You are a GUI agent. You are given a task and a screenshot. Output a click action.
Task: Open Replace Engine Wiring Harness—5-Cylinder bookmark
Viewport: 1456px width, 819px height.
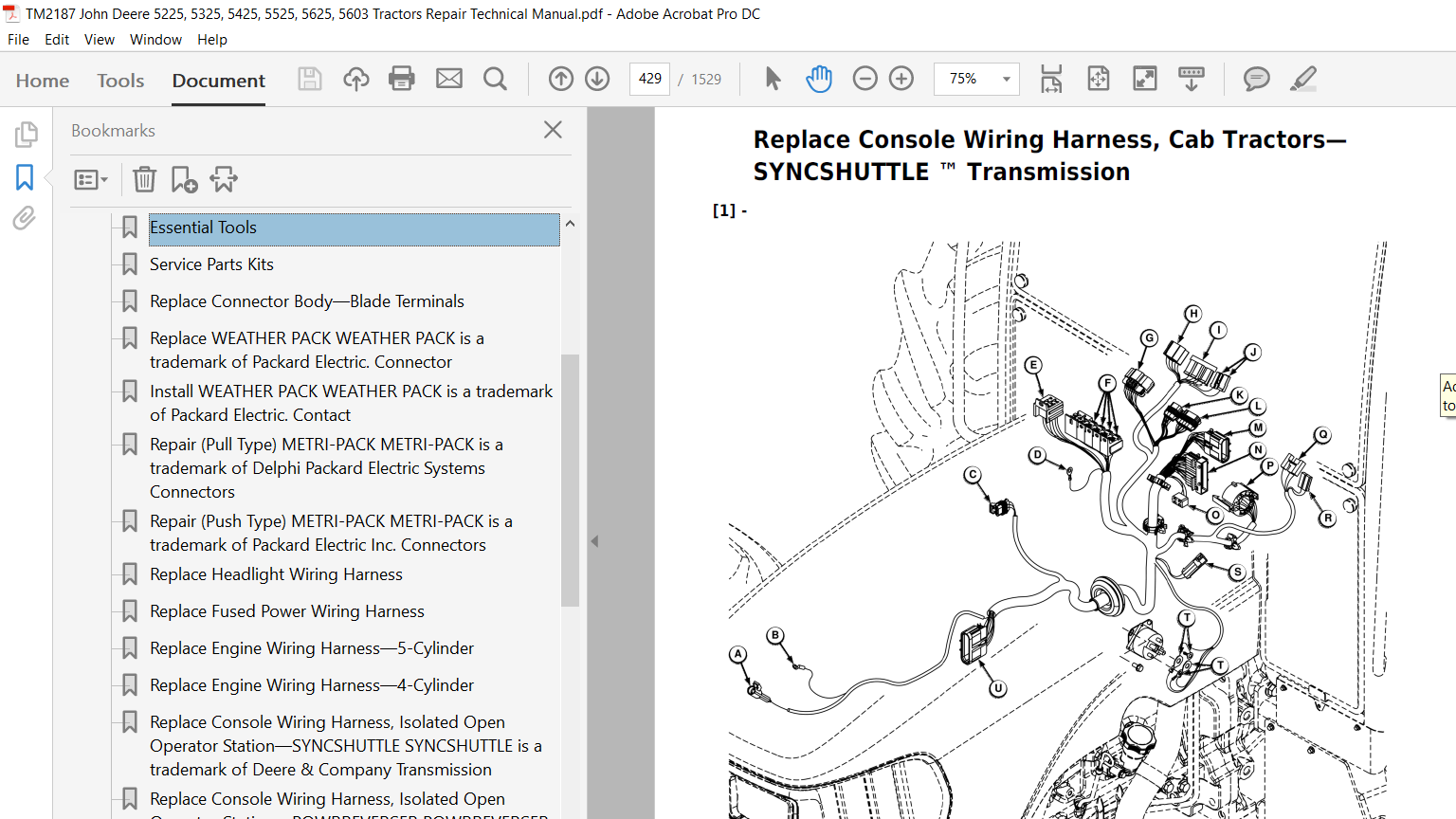[312, 648]
